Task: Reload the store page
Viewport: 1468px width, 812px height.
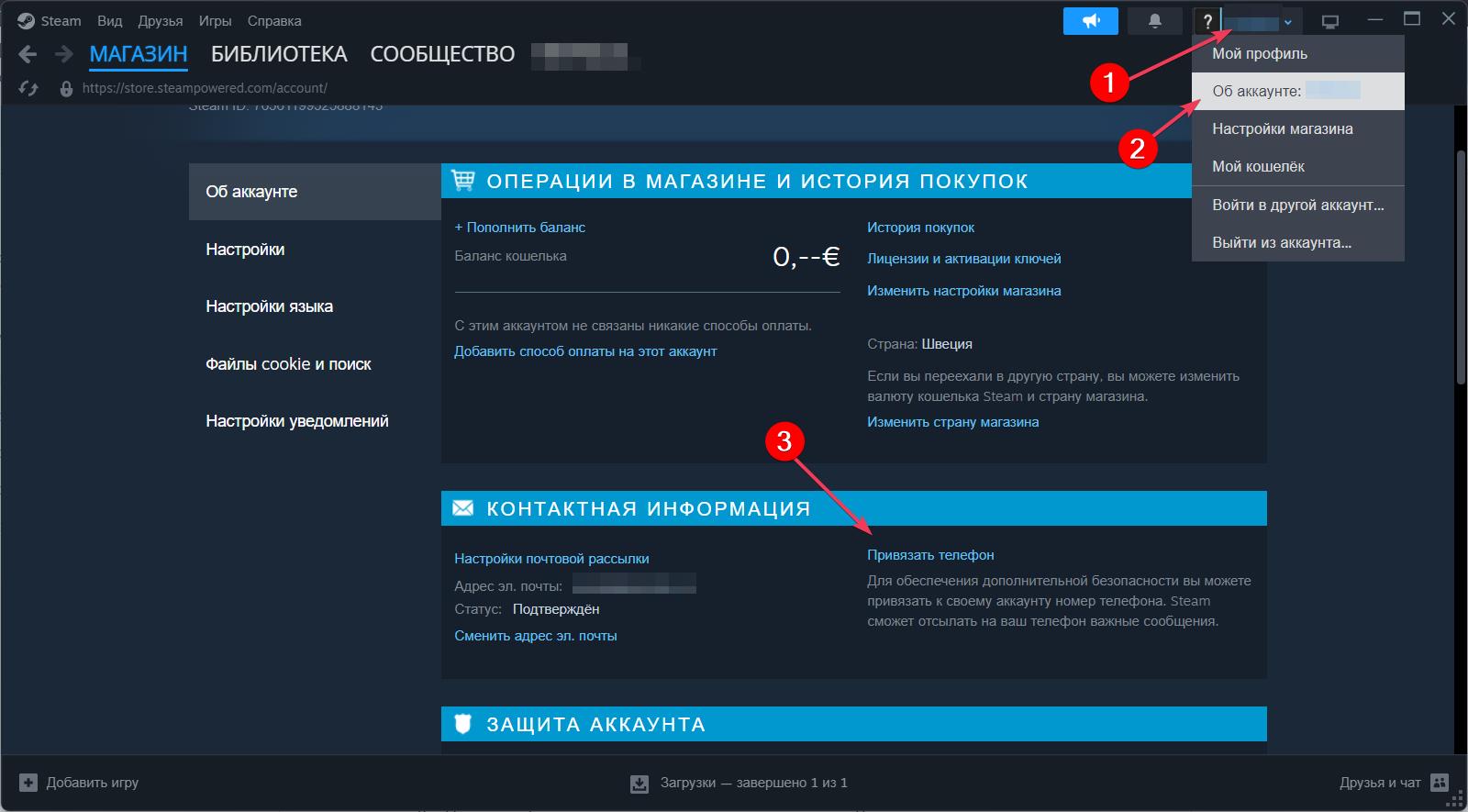Action: click(x=28, y=88)
